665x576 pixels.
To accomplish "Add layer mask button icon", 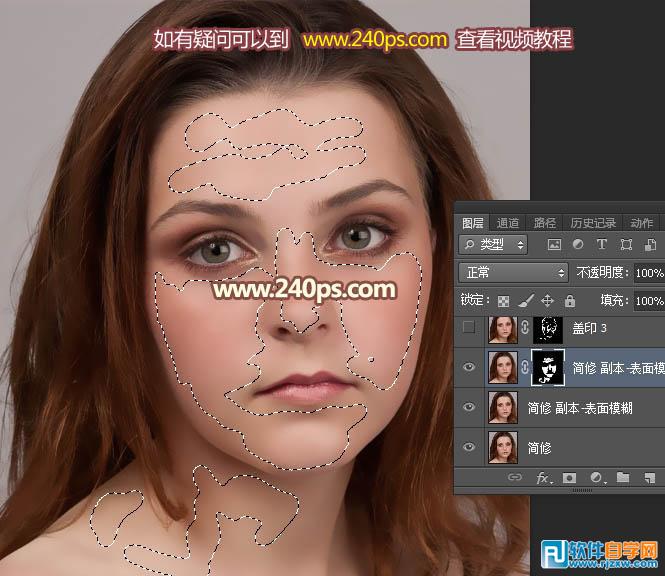I will click(569, 478).
